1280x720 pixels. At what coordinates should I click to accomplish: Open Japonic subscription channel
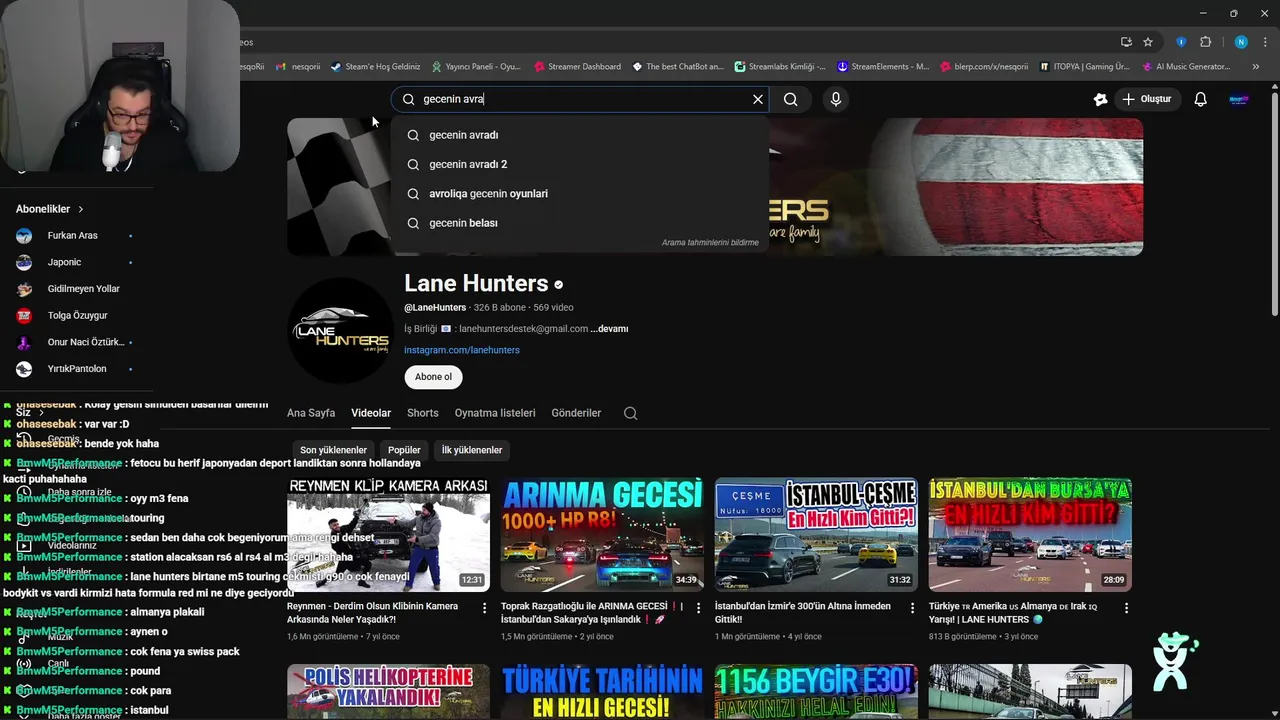pos(75,262)
